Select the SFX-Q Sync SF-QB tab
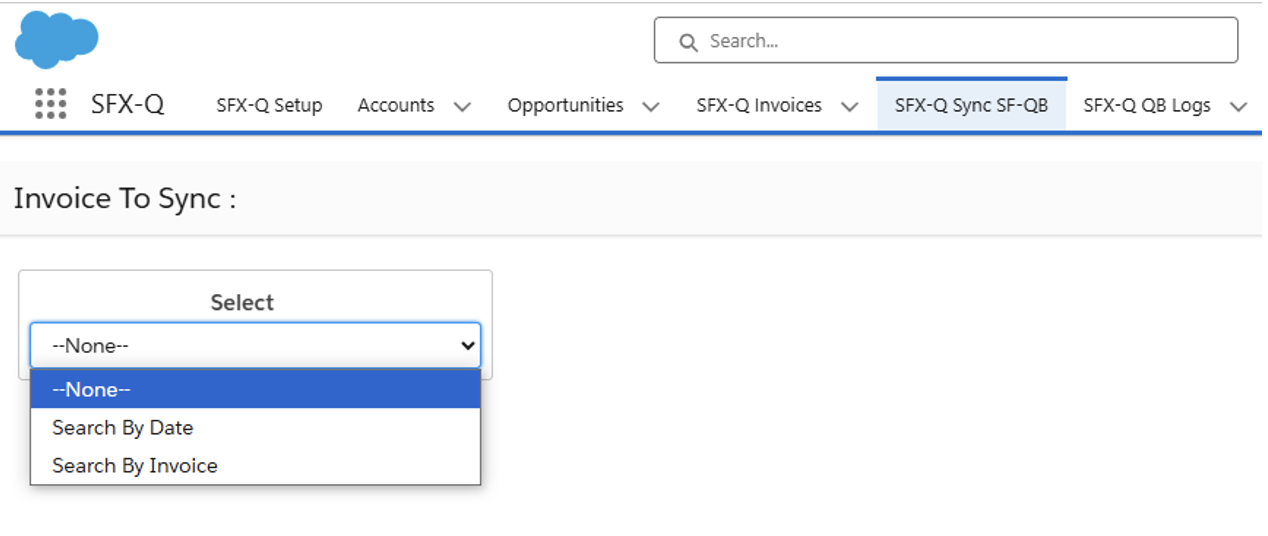 click(971, 105)
